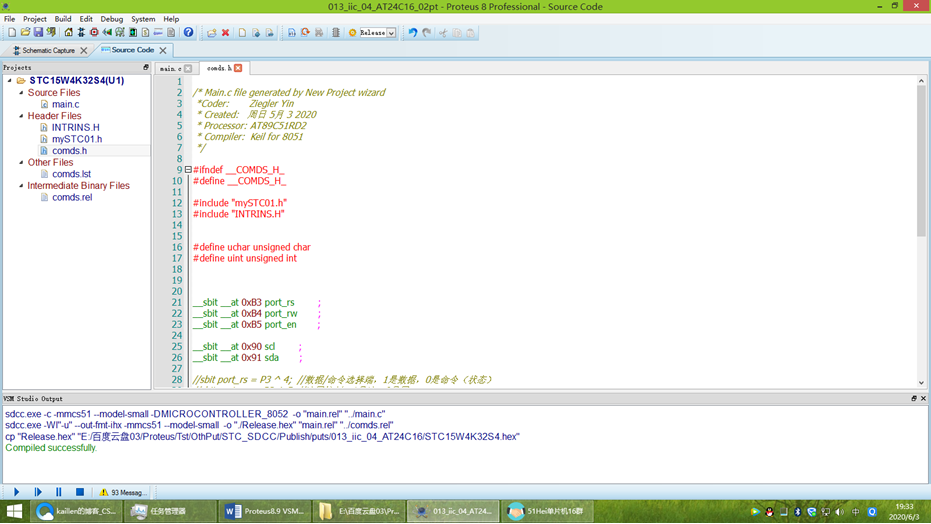931x524 pixels.
Task: Open the Build menu
Action: tap(62, 19)
